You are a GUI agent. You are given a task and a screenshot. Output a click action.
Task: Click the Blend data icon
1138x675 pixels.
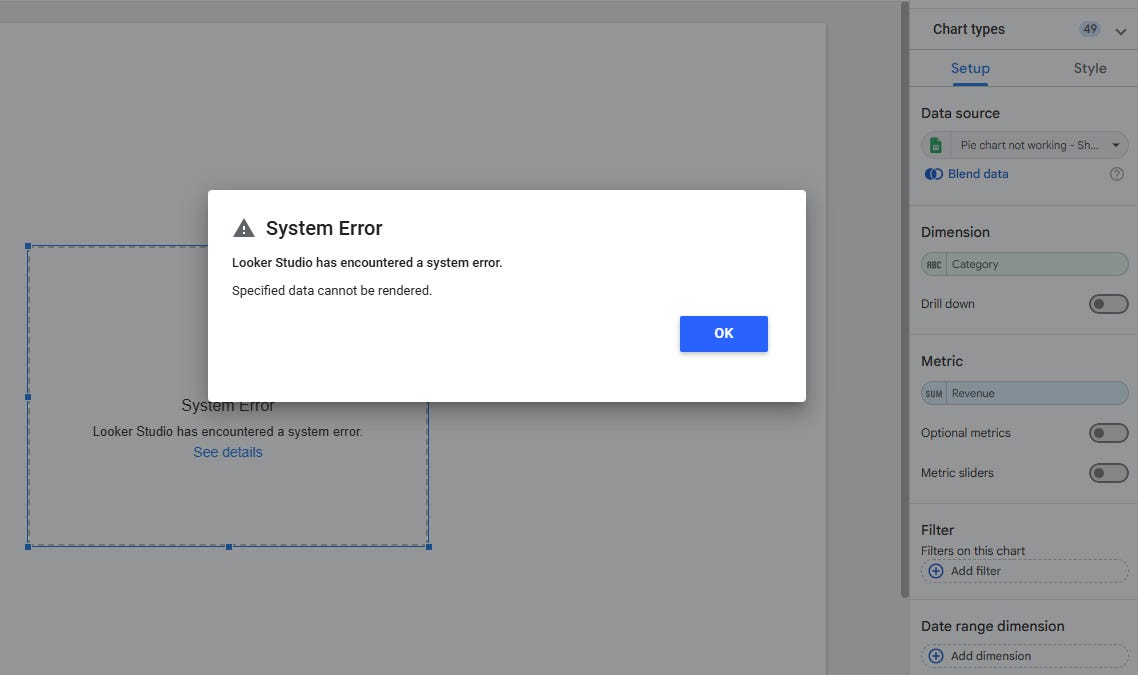933,174
